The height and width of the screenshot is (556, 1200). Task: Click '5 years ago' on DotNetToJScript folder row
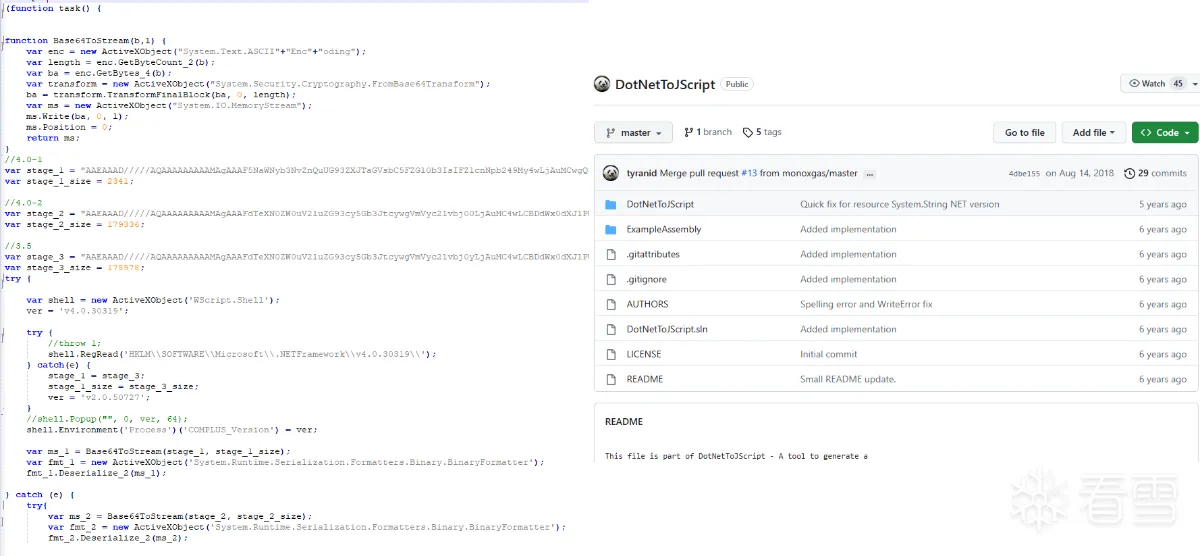coord(1163,204)
